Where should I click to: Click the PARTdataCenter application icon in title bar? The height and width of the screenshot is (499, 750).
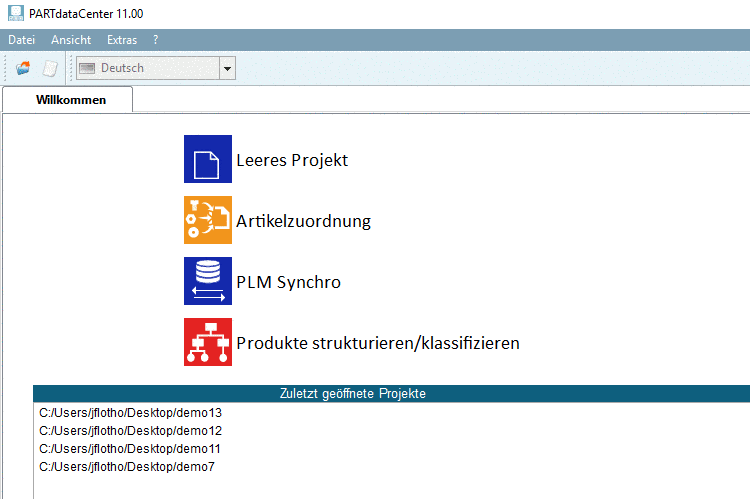pos(16,13)
